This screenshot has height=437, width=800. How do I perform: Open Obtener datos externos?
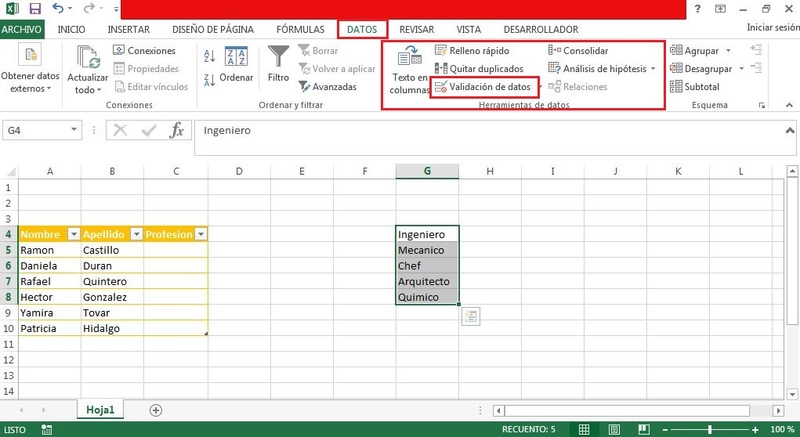pos(30,69)
